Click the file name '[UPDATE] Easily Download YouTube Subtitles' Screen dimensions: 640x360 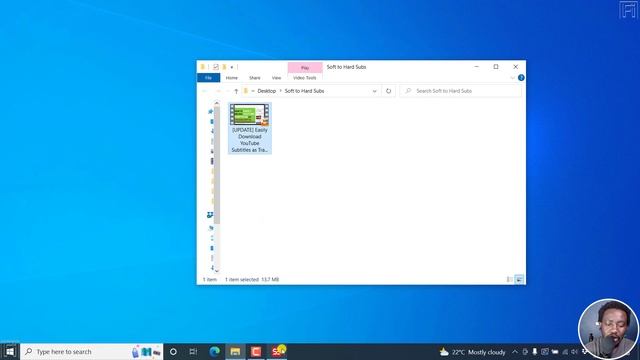(250, 140)
